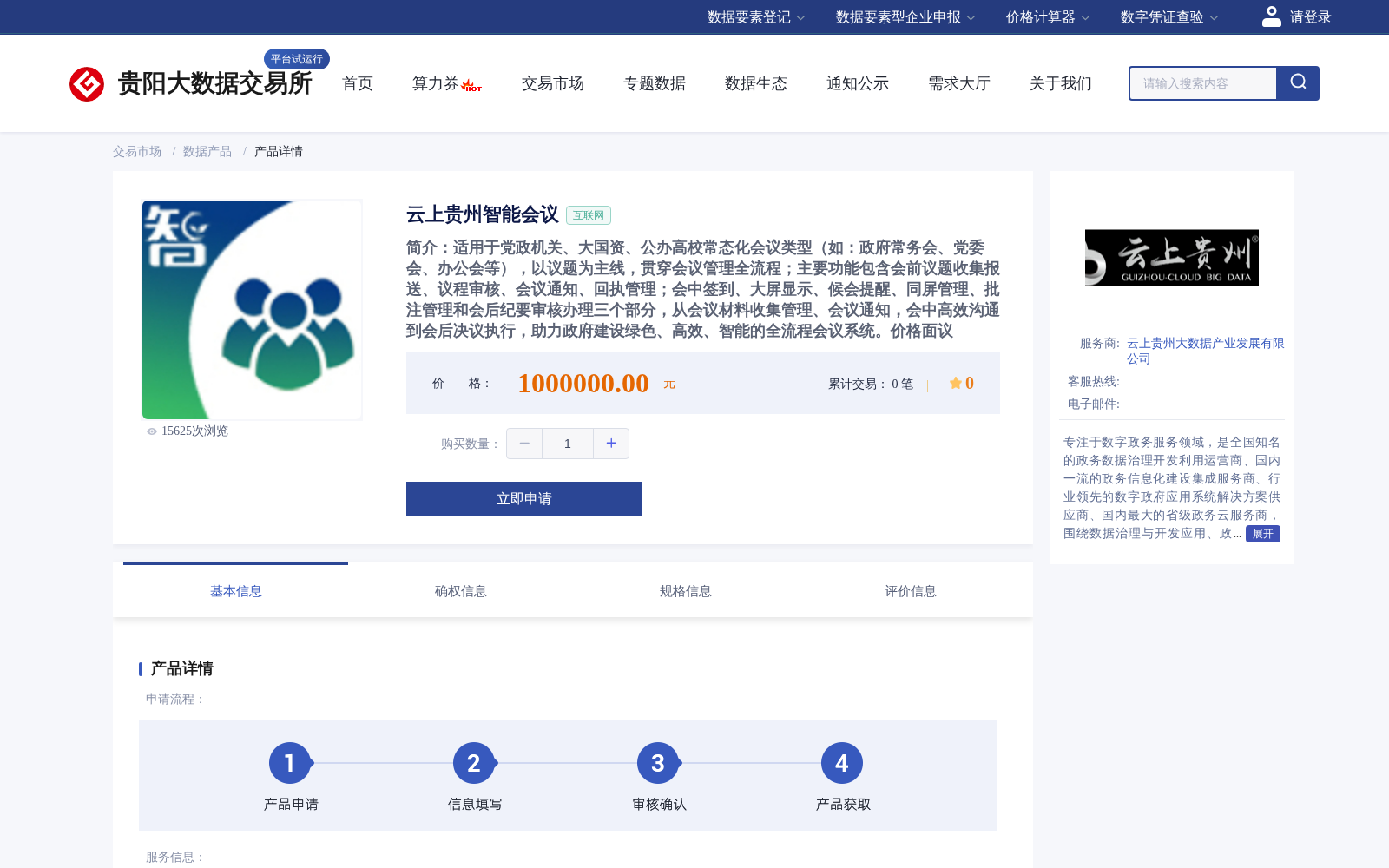The image size is (1389, 868).
Task: Click the 平台试运行 badge
Action: pos(297,59)
